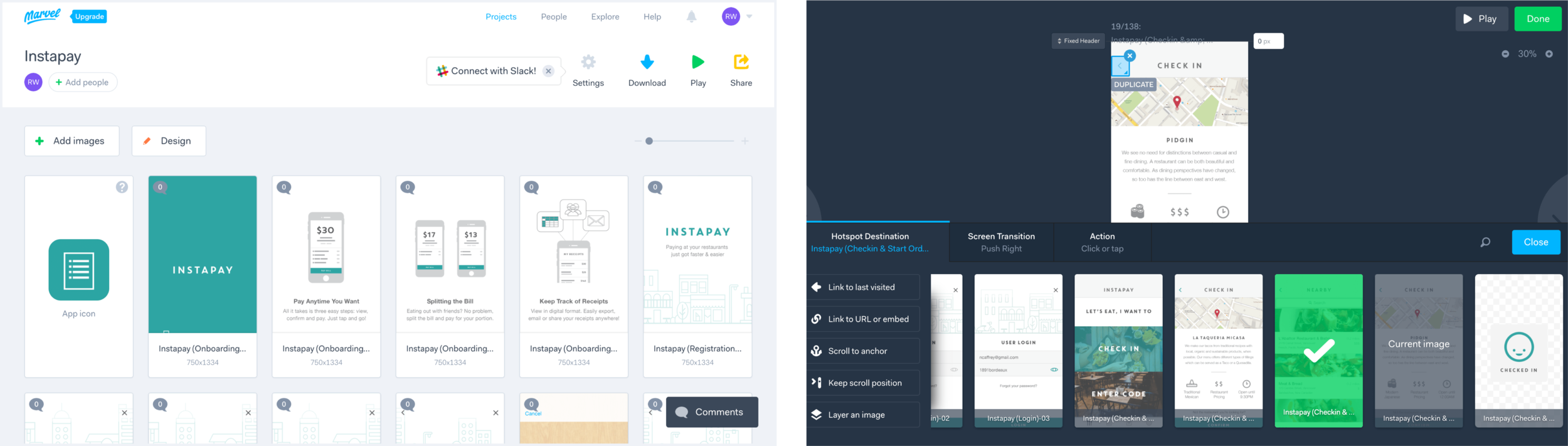
Task: Choose Layer an image option
Action: tap(863, 415)
